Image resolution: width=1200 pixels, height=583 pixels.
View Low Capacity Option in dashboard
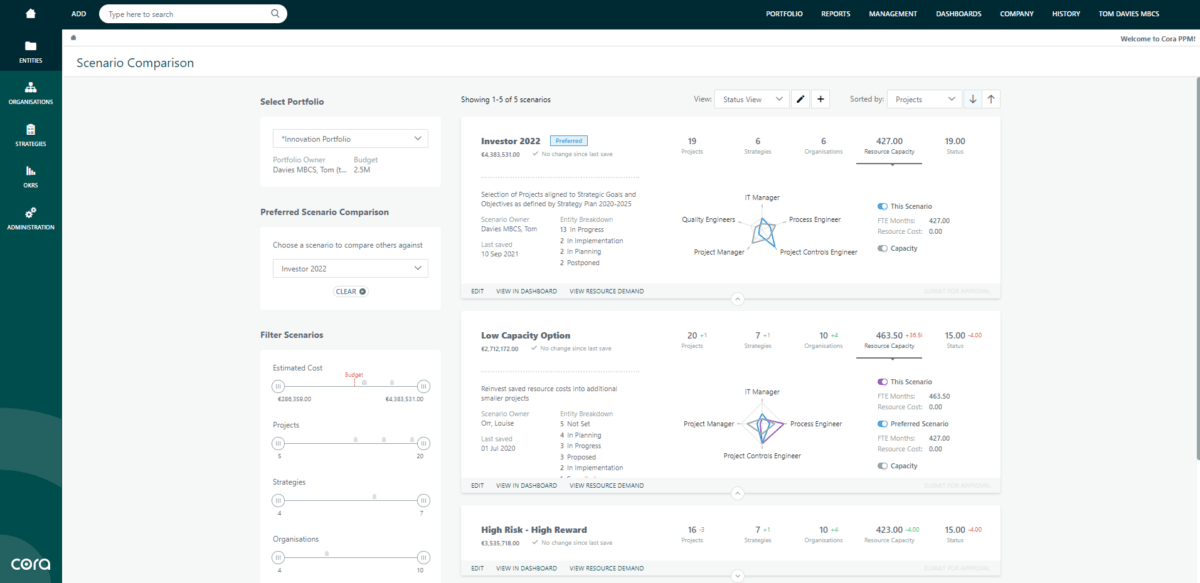(x=526, y=486)
